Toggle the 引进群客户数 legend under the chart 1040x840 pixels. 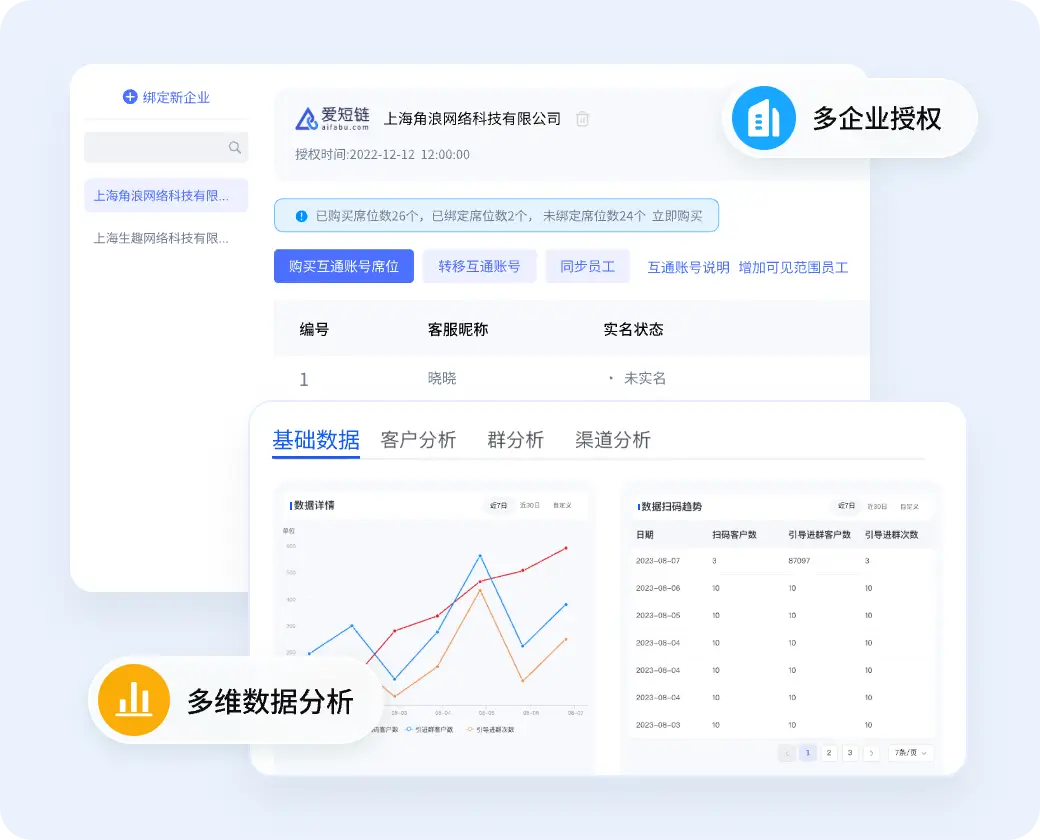(430, 729)
